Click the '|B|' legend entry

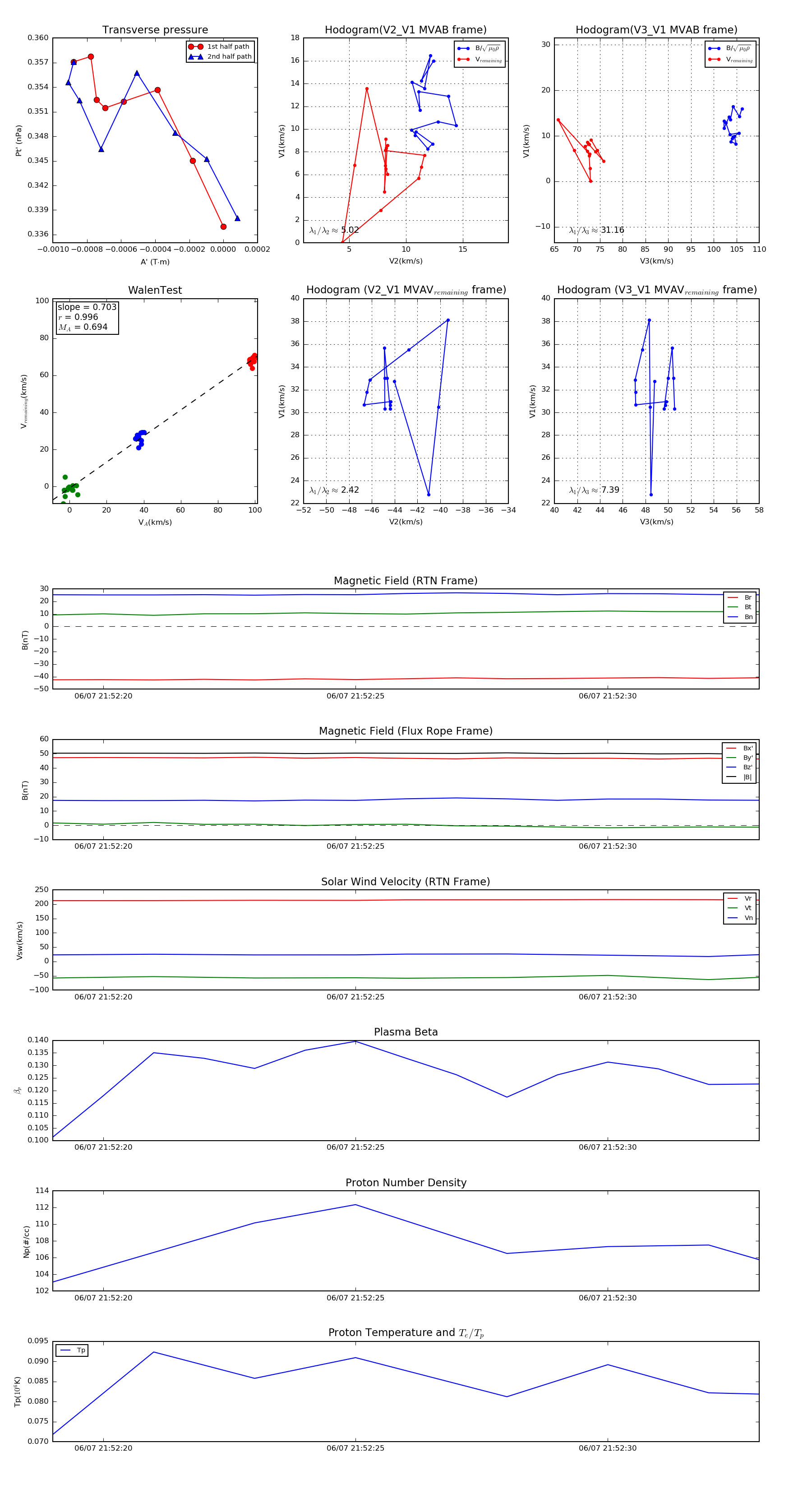click(739, 777)
